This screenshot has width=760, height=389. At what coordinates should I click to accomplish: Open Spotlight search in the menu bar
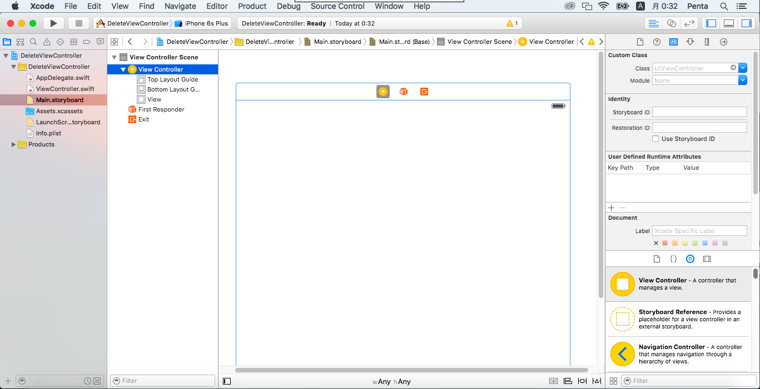tap(724, 6)
